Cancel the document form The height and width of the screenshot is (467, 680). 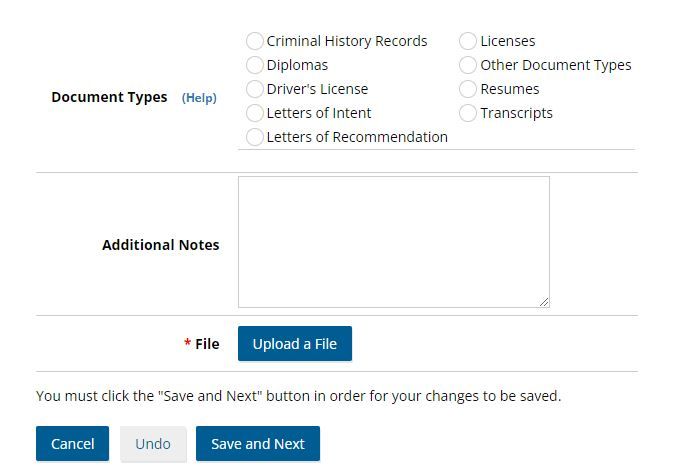click(72, 444)
